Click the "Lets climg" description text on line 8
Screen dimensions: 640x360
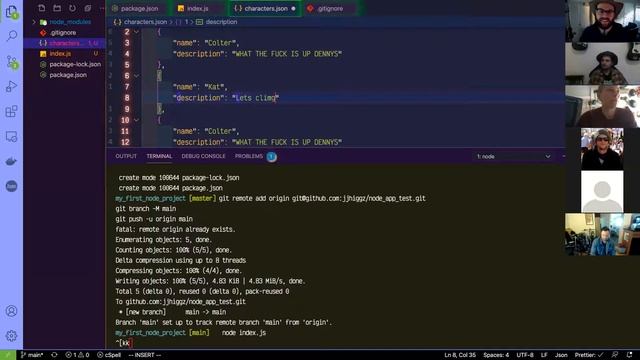pos(256,98)
